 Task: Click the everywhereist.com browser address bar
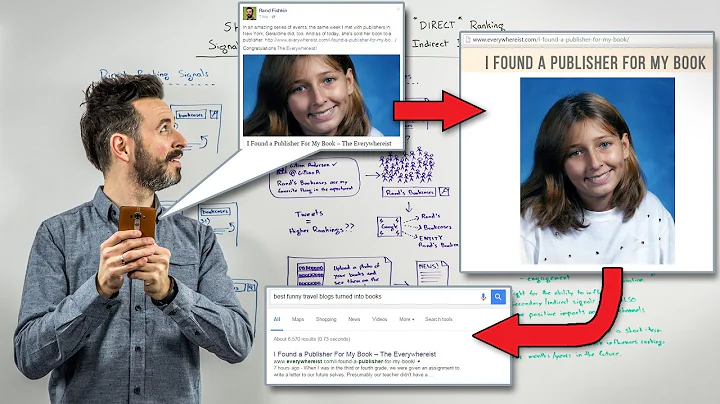click(588, 40)
